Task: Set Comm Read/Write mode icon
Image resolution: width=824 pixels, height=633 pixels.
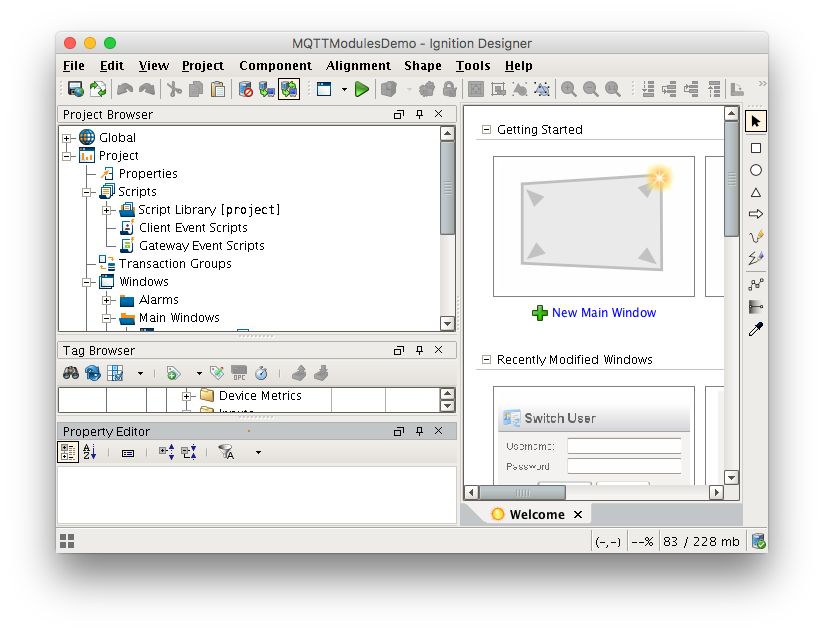Action: coord(289,89)
